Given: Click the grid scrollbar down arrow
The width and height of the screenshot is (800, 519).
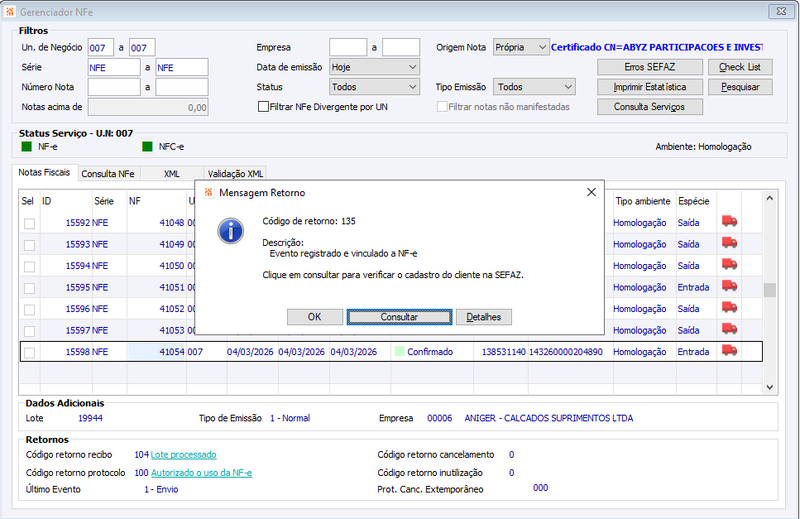Looking at the screenshot, I should tap(769, 387).
